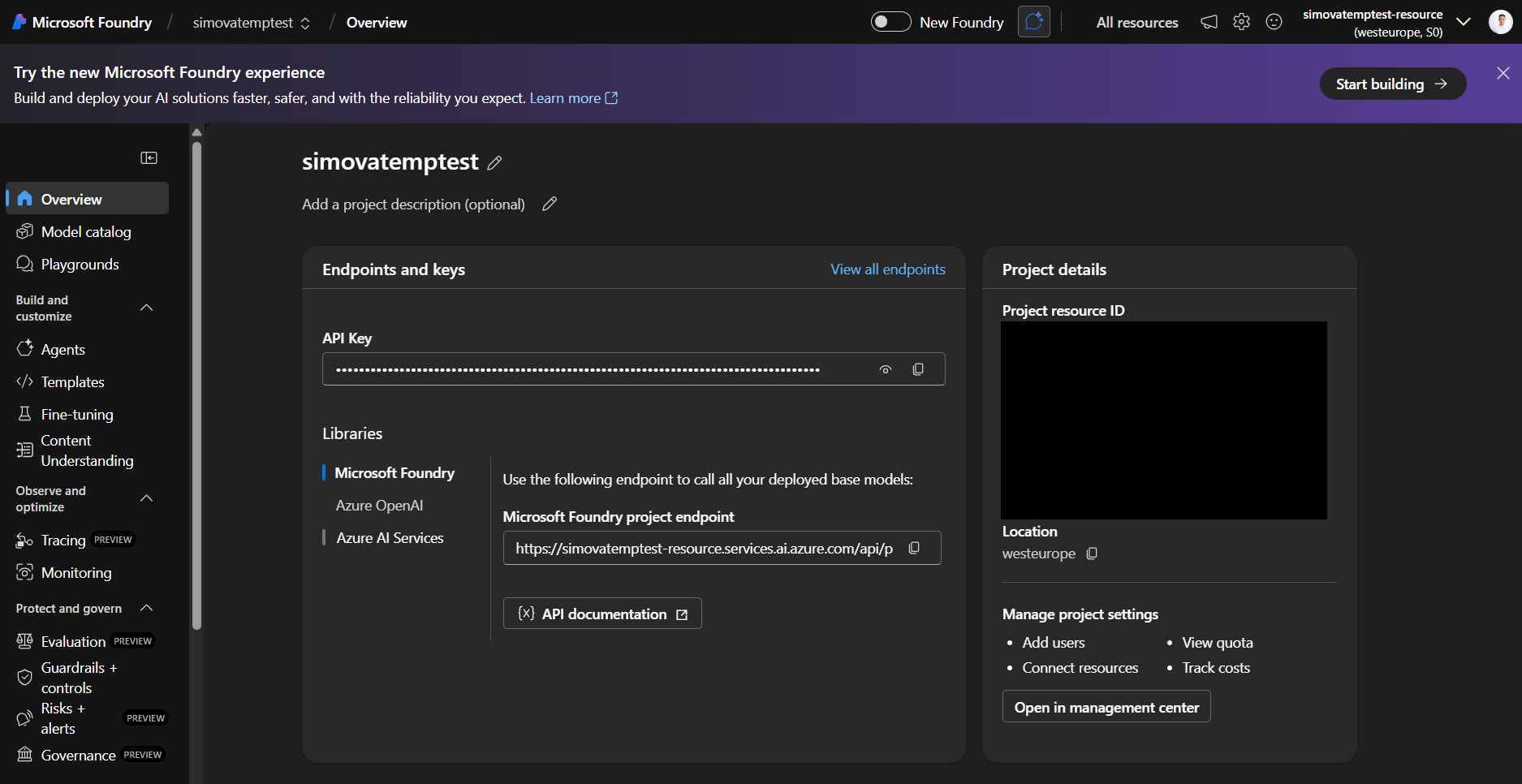Open the simovatemptest project switcher
This screenshot has width=1522, height=784.
252,23
